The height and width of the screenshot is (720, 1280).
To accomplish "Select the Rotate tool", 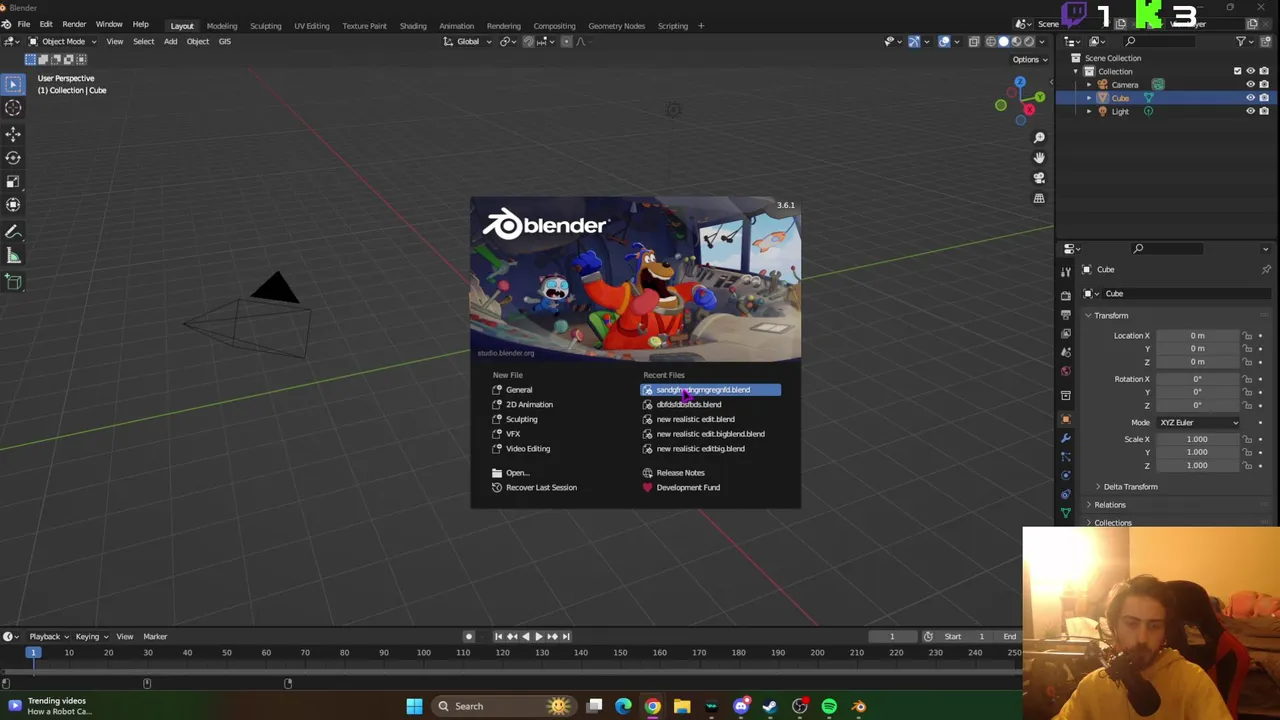I will pos(13,158).
